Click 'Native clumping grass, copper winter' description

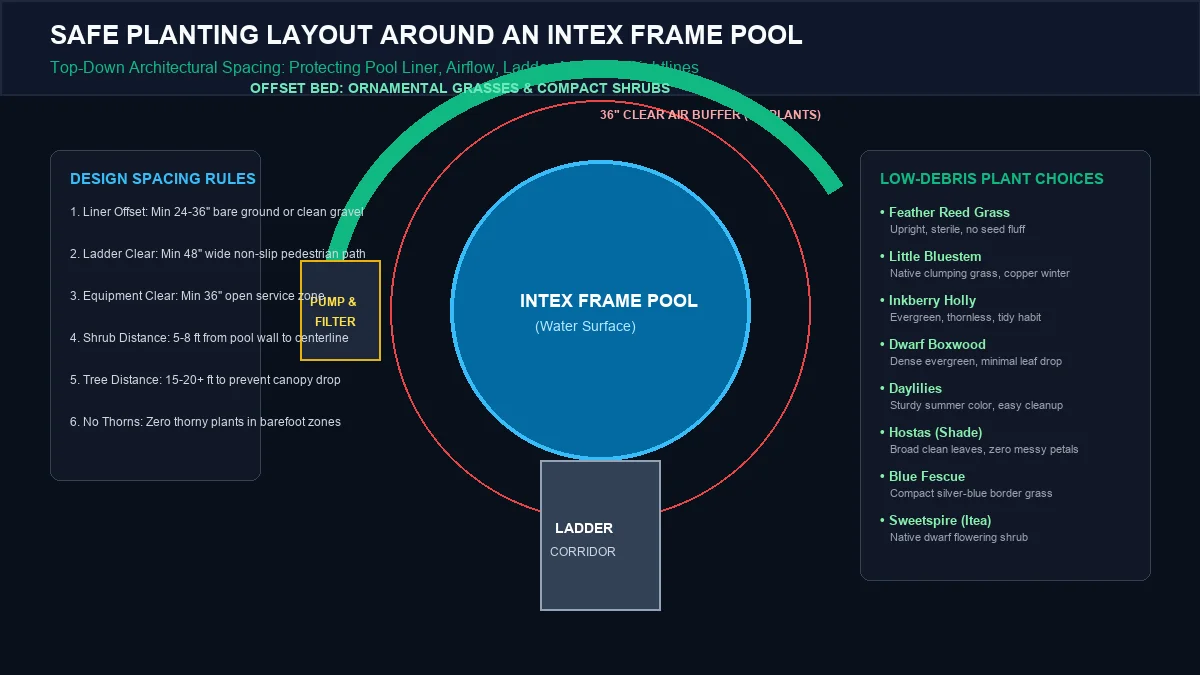tap(980, 273)
